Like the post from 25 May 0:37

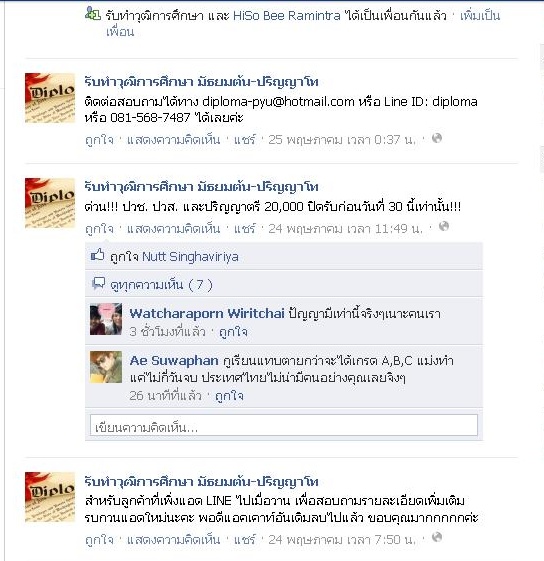(99, 140)
